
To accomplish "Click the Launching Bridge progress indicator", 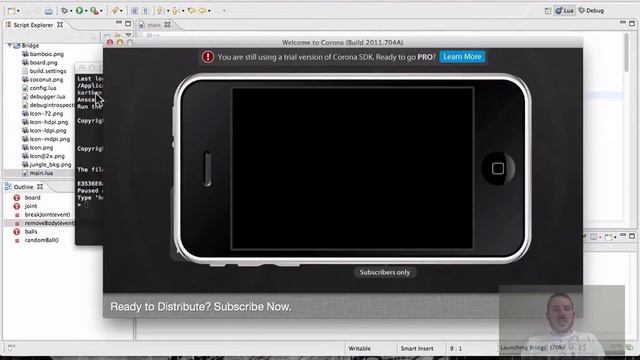I will coord(532,348).
